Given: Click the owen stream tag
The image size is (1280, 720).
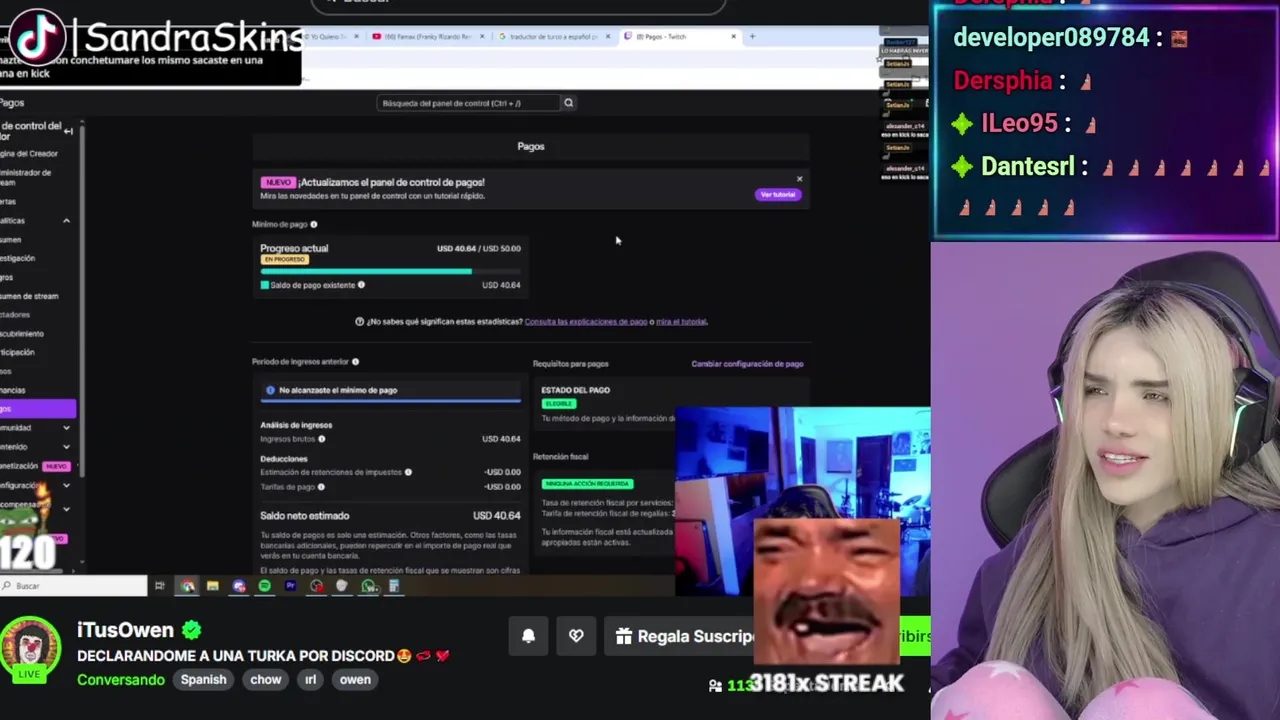Looking at the screenshot, I should point(355,680).
